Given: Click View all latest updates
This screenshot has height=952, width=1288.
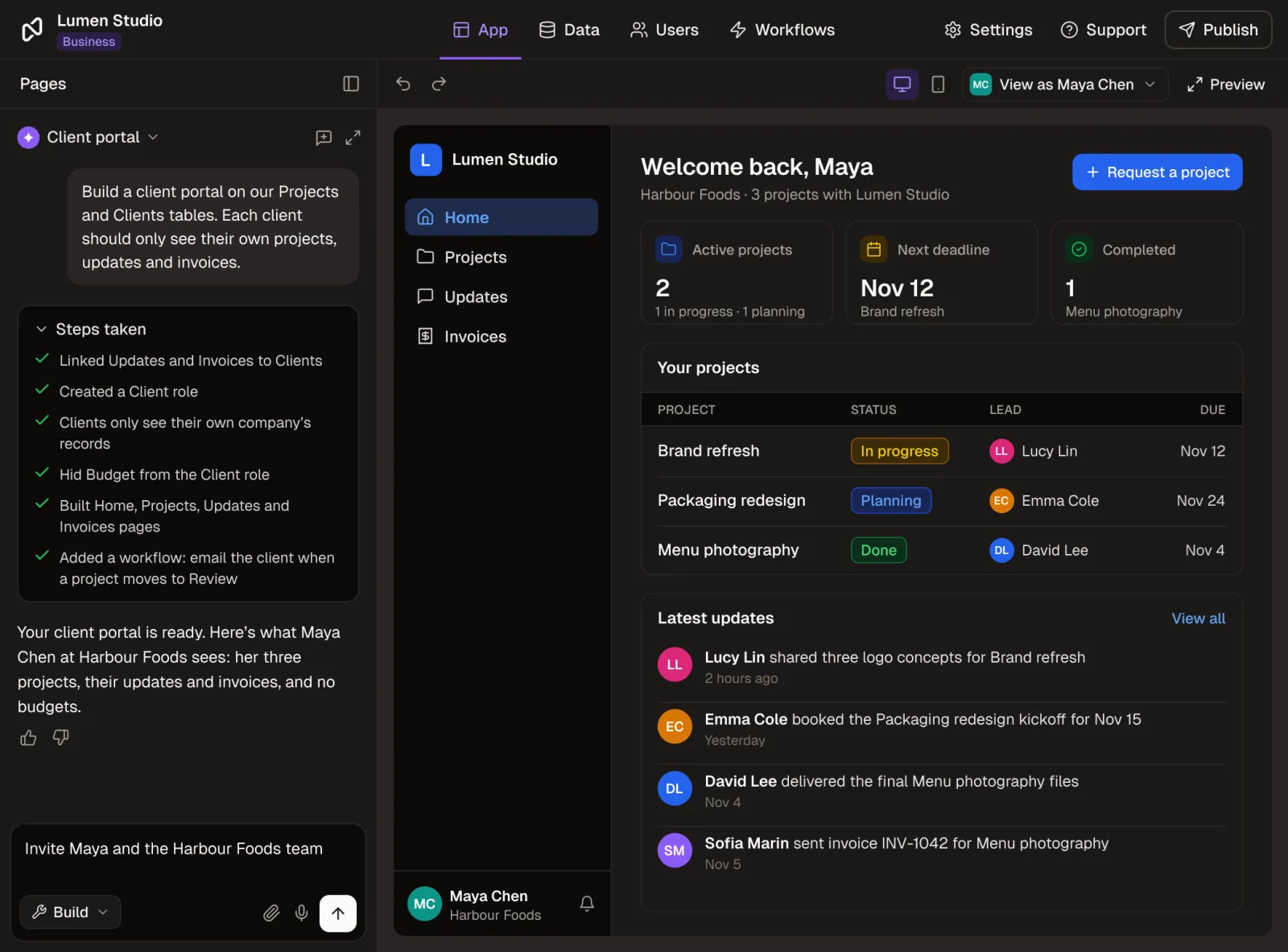Looking at the screenshot, I should click(1199, 619).
